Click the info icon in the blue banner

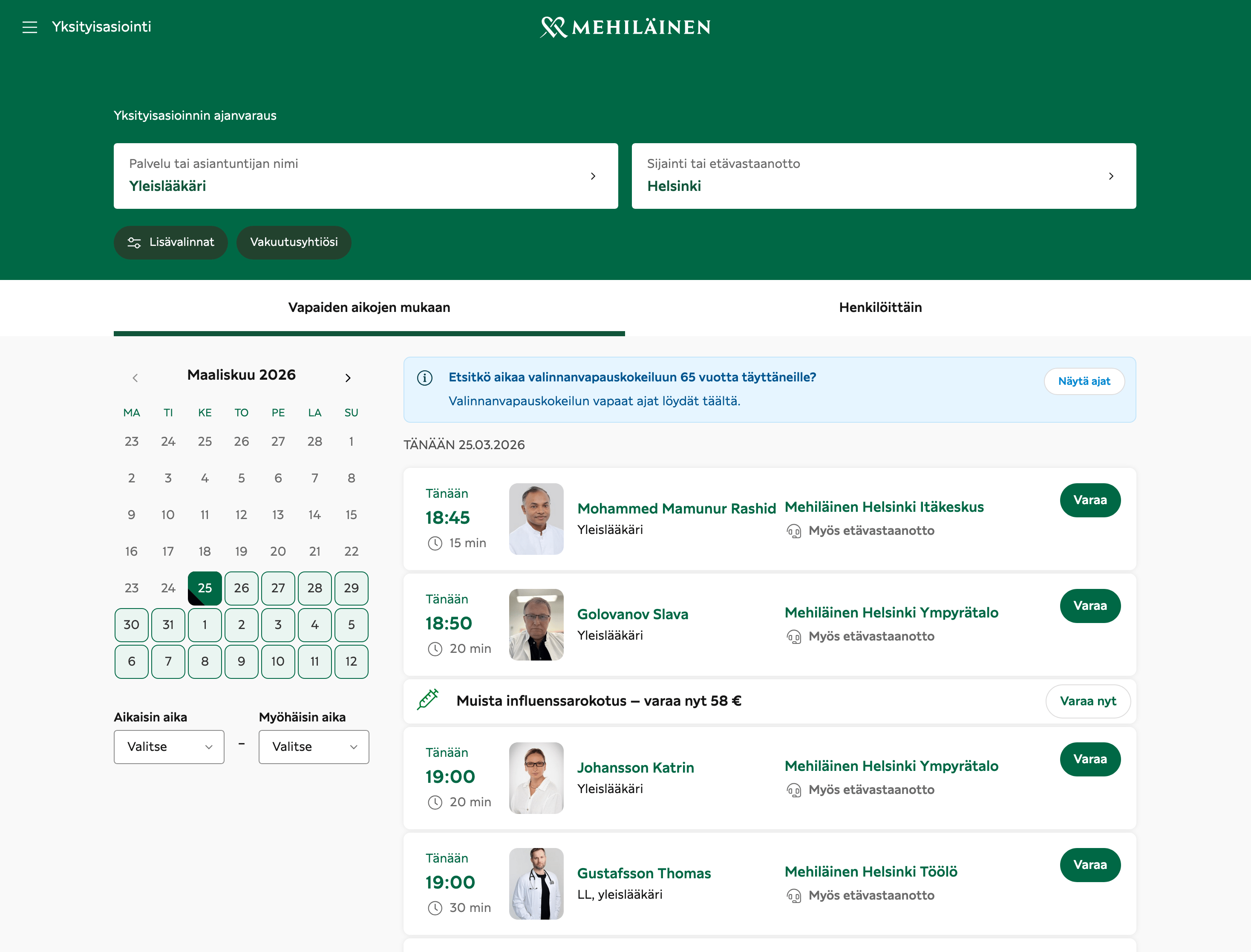point(424,378)
